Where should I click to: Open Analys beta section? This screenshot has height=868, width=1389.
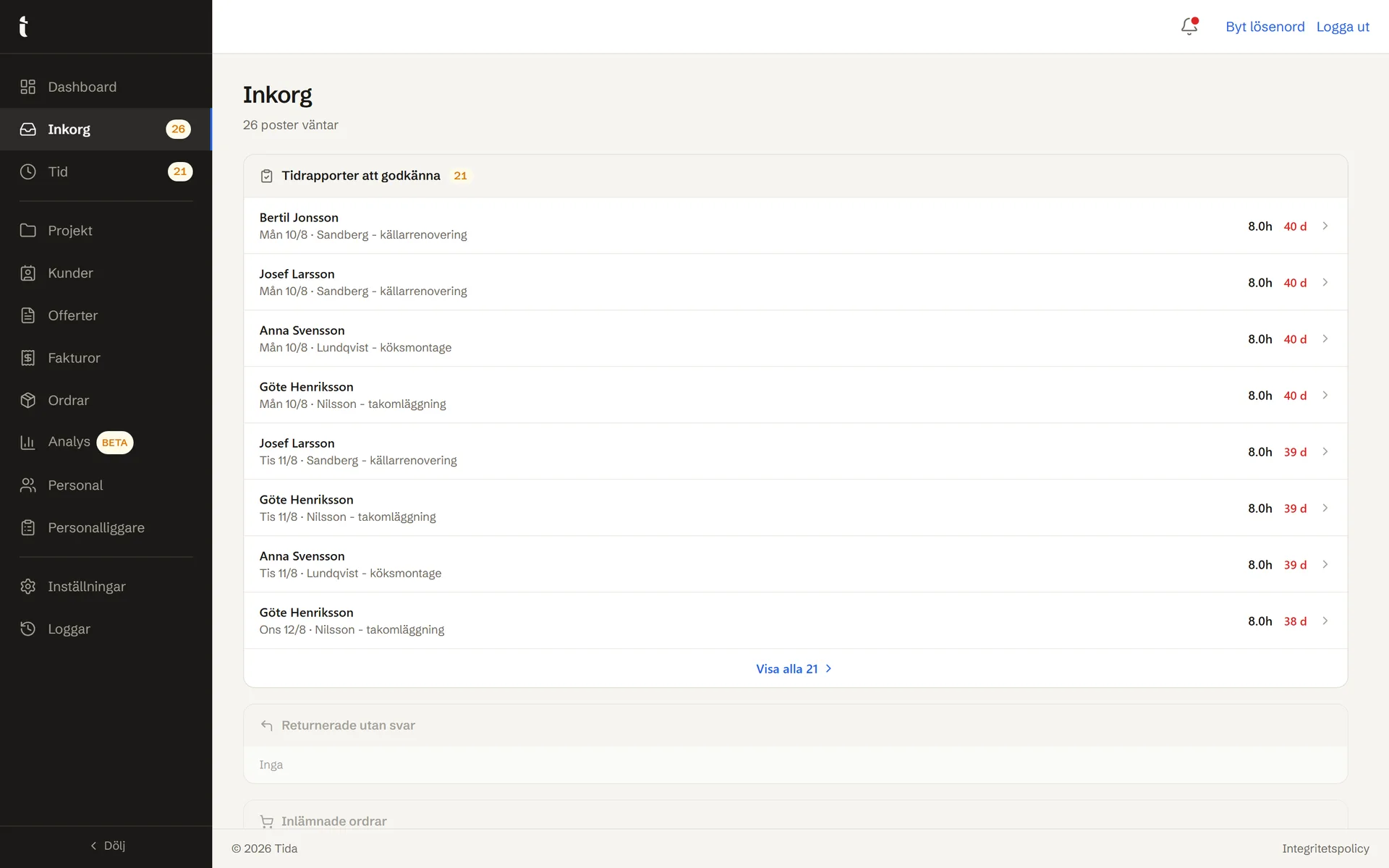coord(106,442)
